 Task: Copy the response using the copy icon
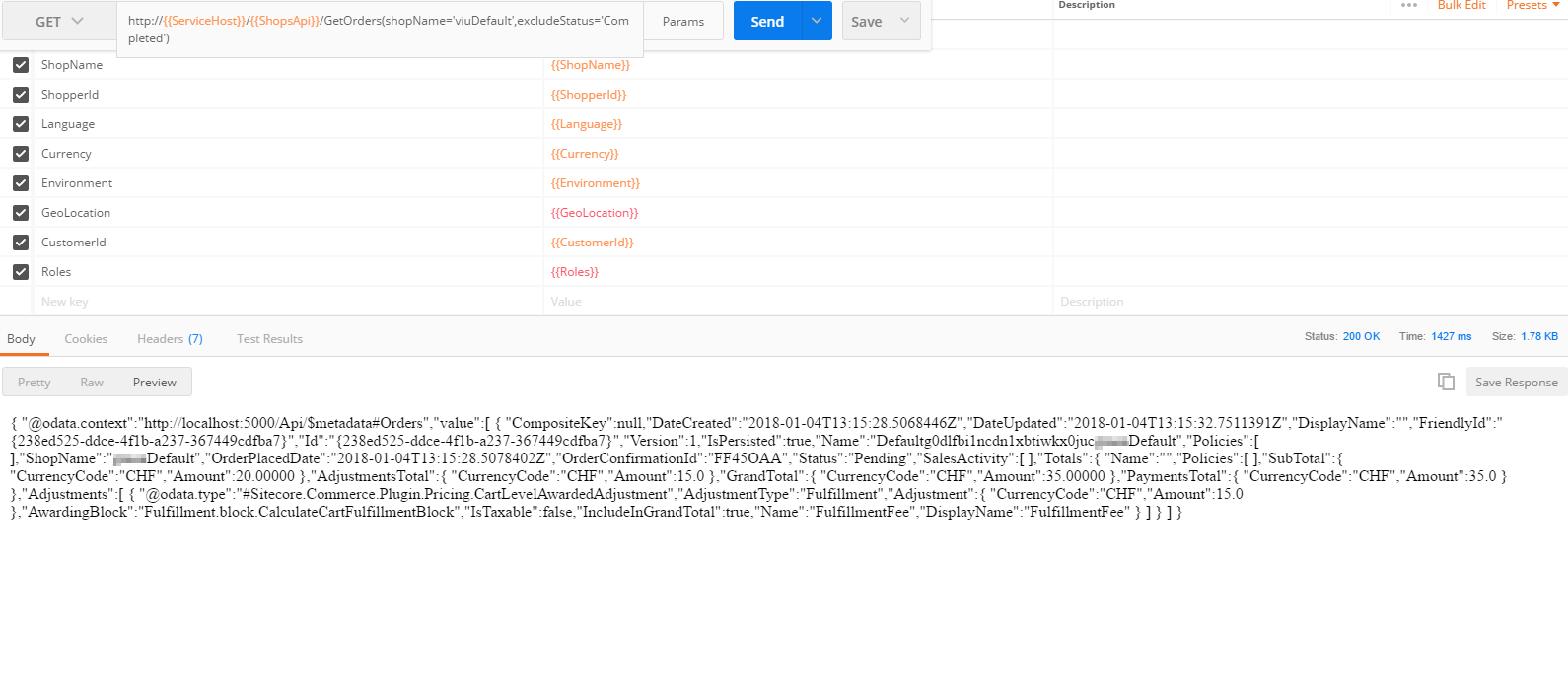[1446, 382]
